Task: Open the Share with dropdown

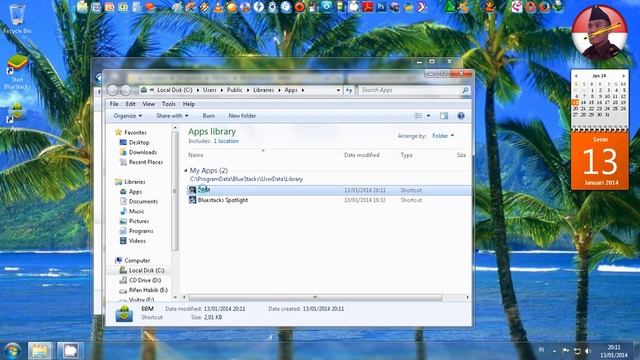Action: (x=172, y=116)
